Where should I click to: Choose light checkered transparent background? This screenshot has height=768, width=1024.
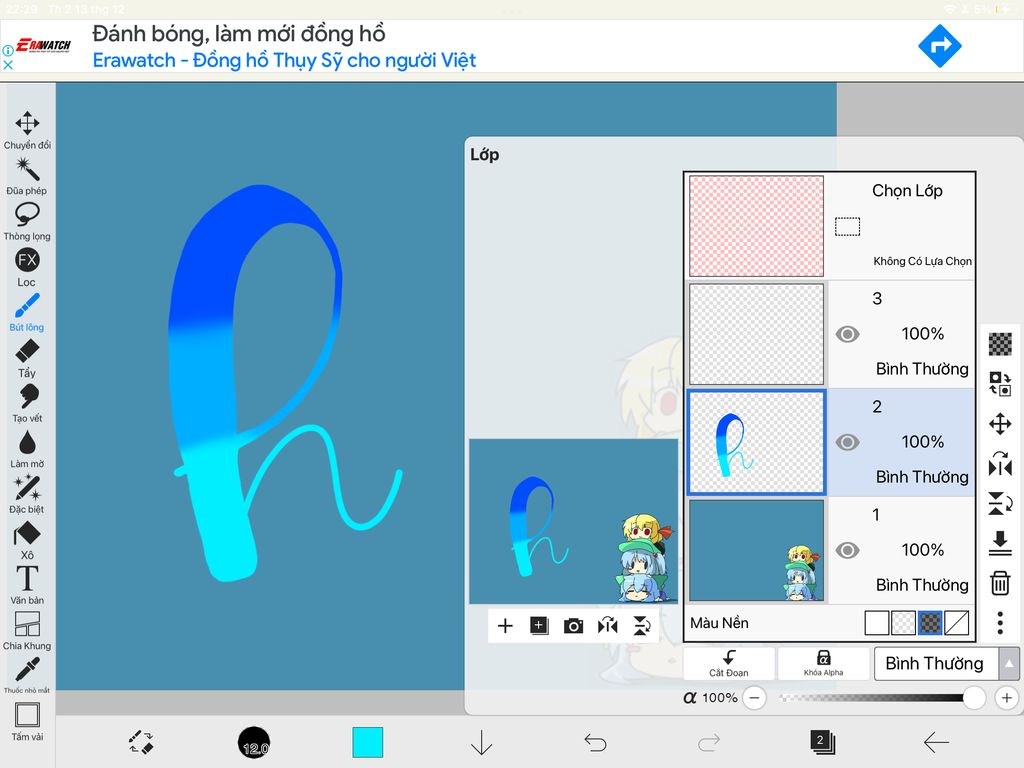click(x=903, y=623)
